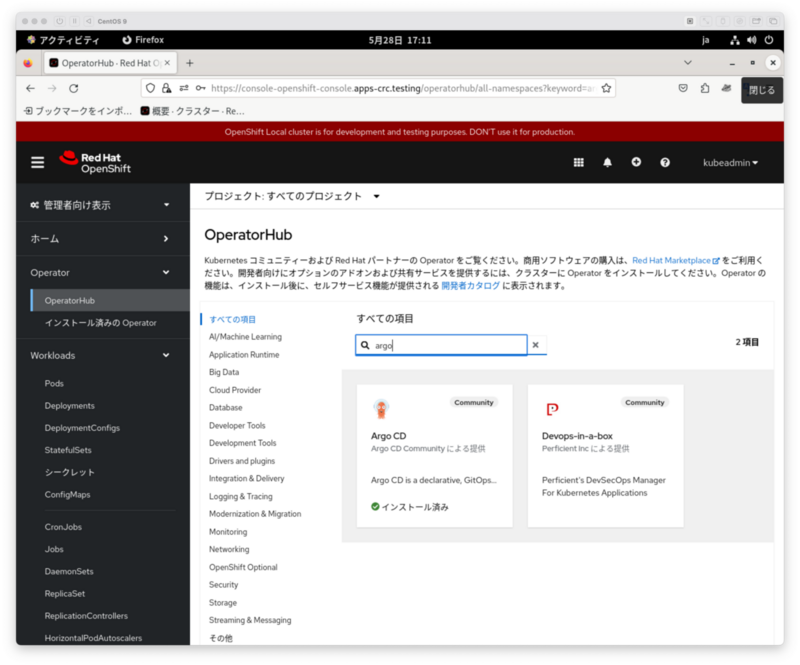Go back with browser back arrow
Screen dimensions: 800x665
point(31,88)
